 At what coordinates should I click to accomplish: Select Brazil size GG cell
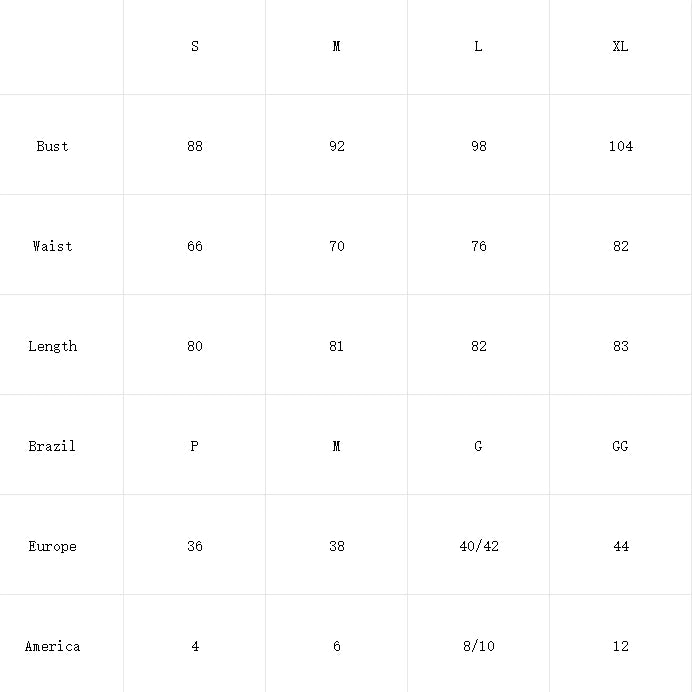pyautogui.click(x=620, y=446)
